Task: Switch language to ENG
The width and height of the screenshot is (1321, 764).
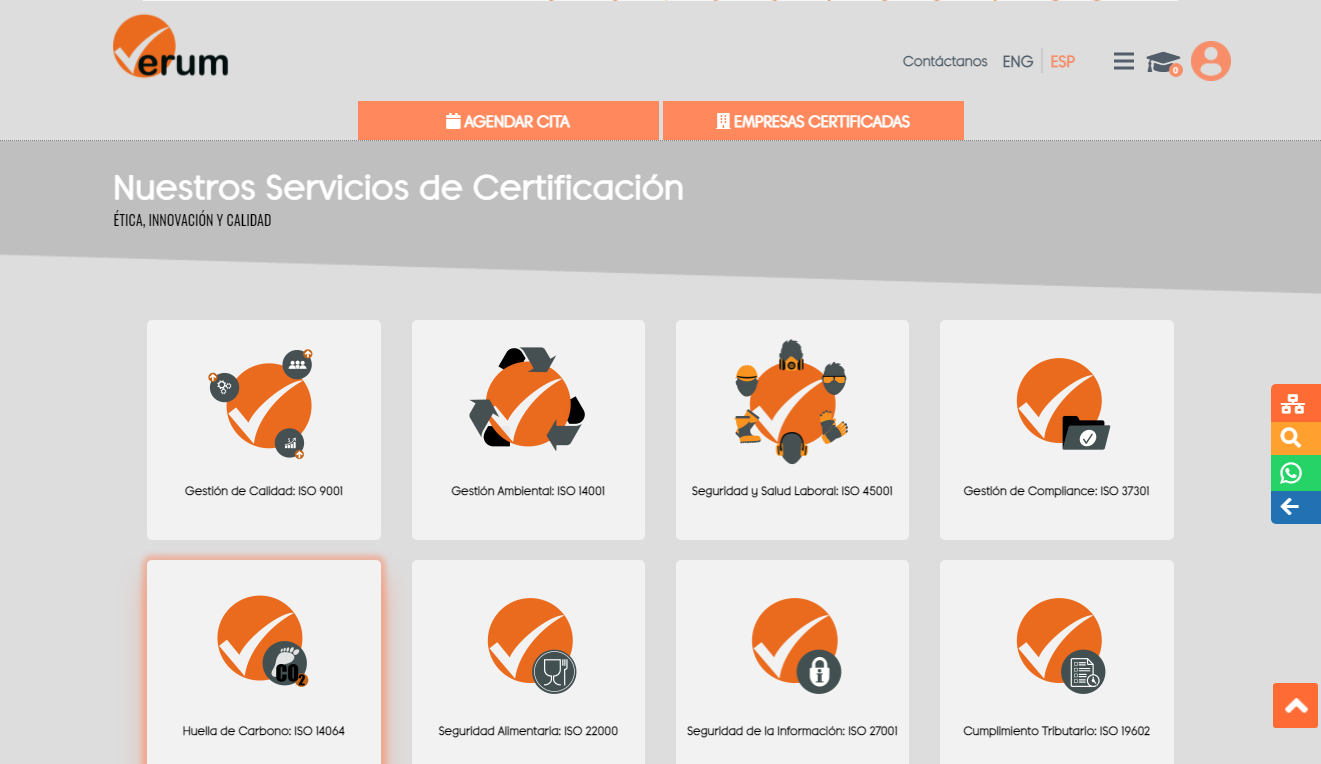Action: (x=1017, y=62)
